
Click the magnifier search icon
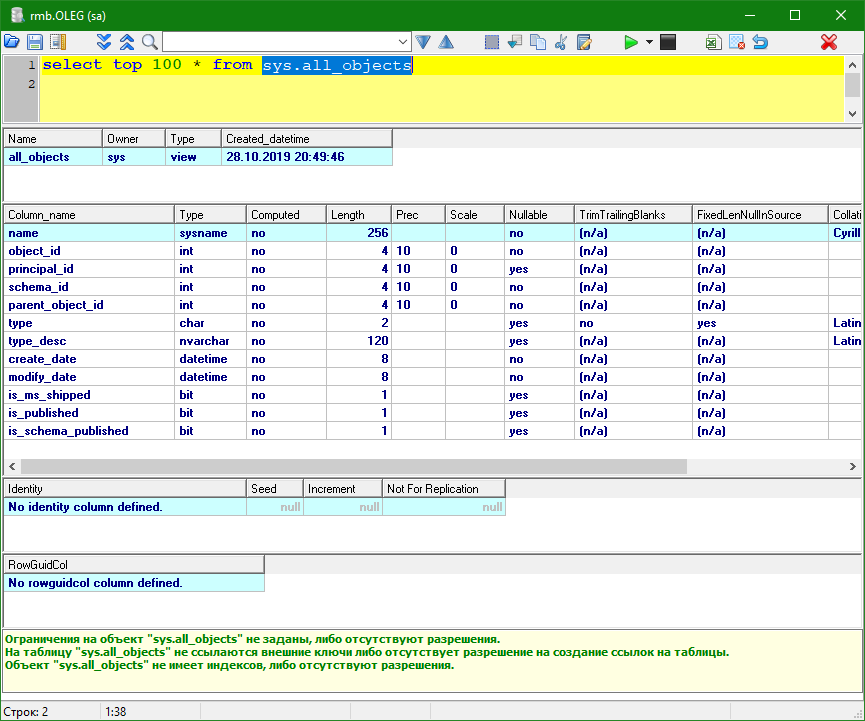(x=149, y=42)
